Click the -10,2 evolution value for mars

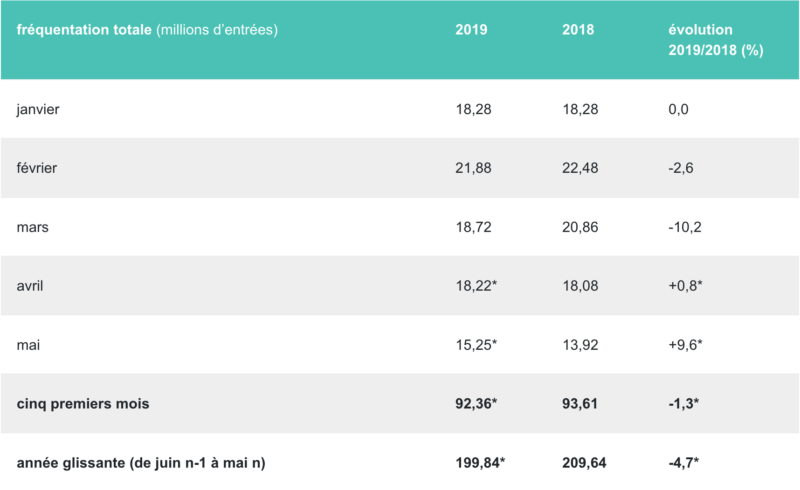(x=684, y=227)
